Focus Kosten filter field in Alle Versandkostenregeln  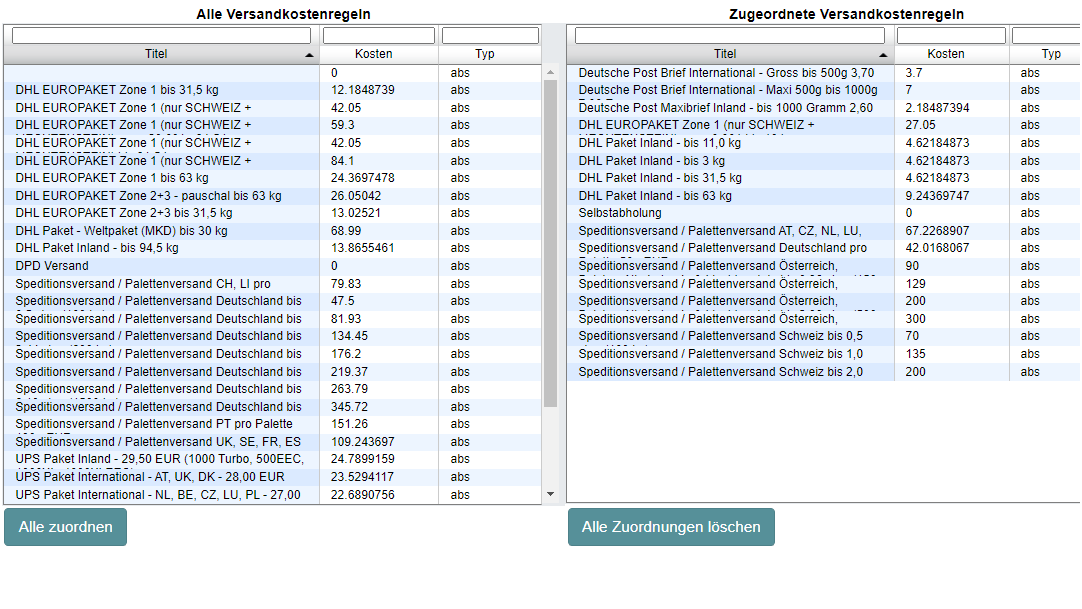(x=379, y=35)
